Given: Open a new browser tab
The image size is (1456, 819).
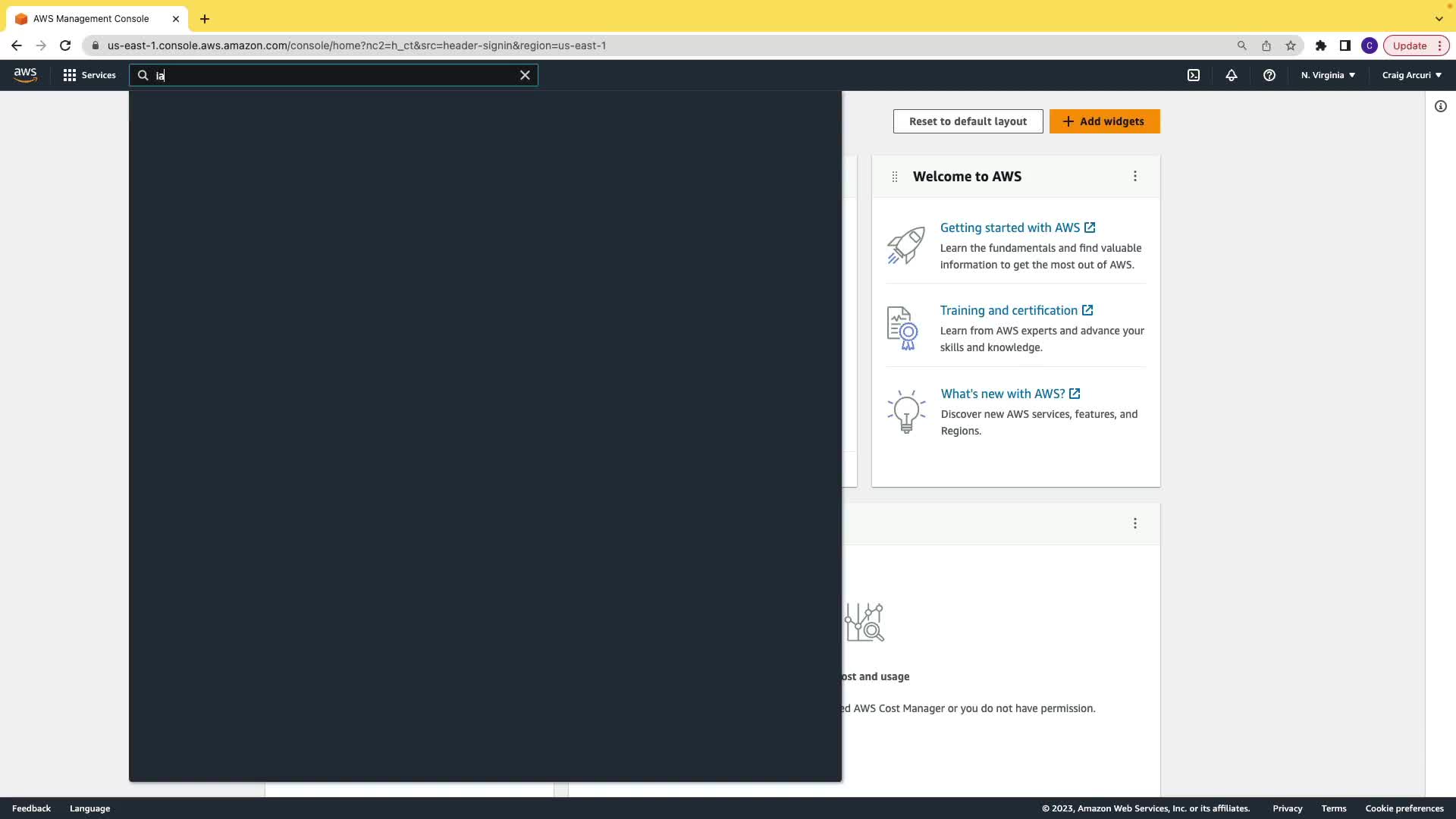Looking at the screenshot, I should pos(205,19).
